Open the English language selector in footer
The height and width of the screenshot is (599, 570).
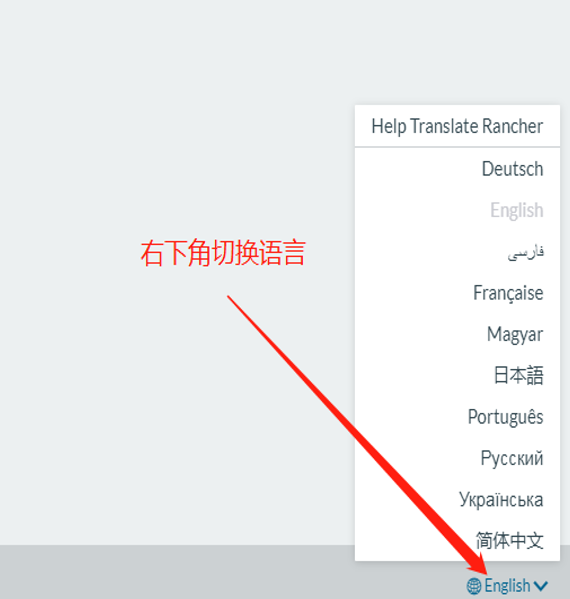tap(507, 586)
